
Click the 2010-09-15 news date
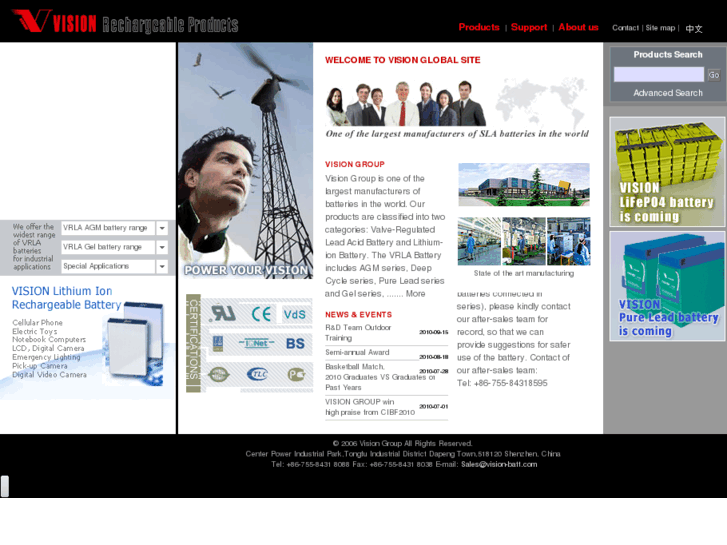pos(434,332)
